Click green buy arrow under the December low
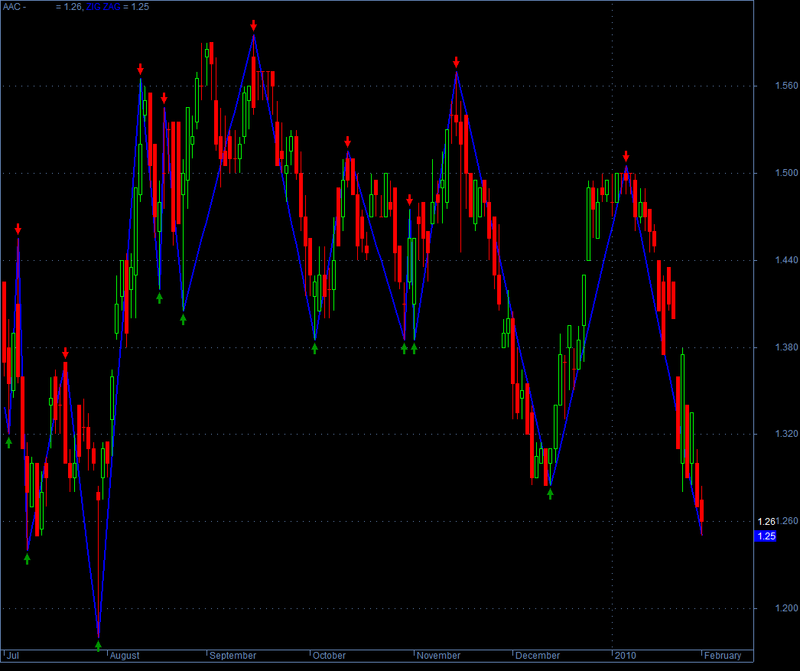The width and height of the screenshot is (800, 671). [550, 493]
